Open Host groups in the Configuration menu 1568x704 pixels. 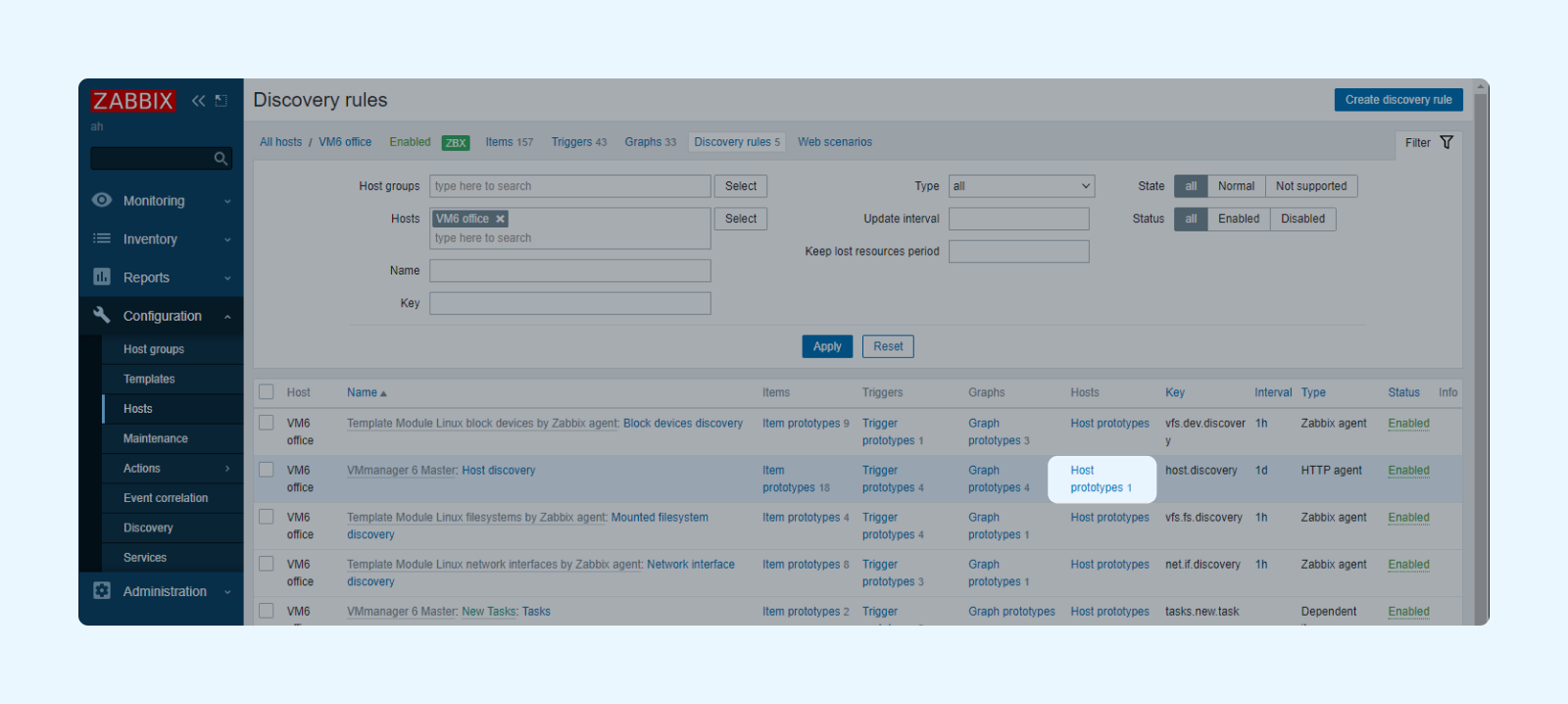pyautogui.click(x=154, y=349)
